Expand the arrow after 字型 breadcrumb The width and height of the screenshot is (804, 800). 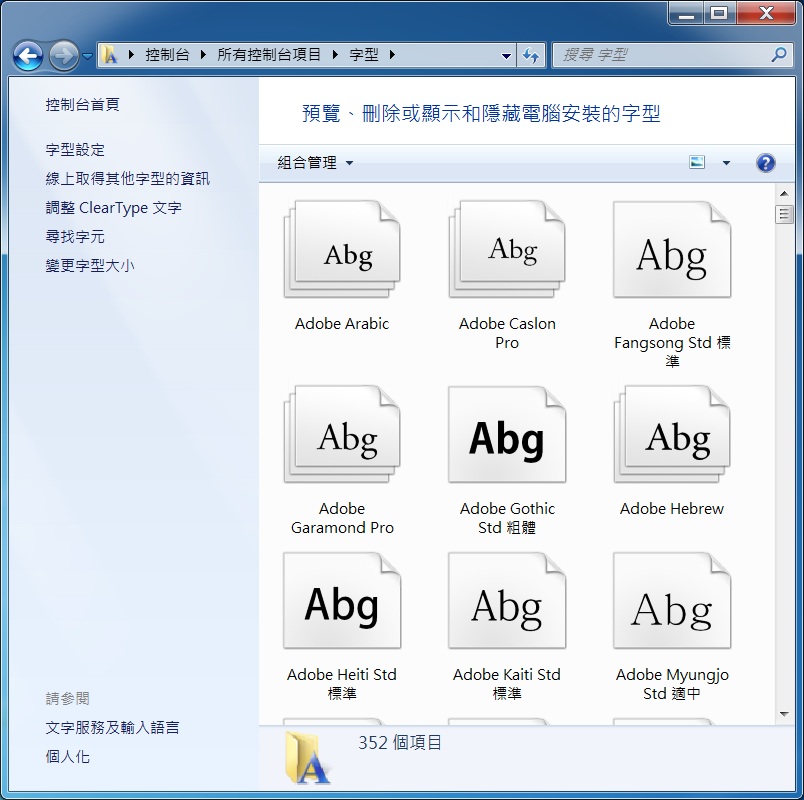(392, 54)
